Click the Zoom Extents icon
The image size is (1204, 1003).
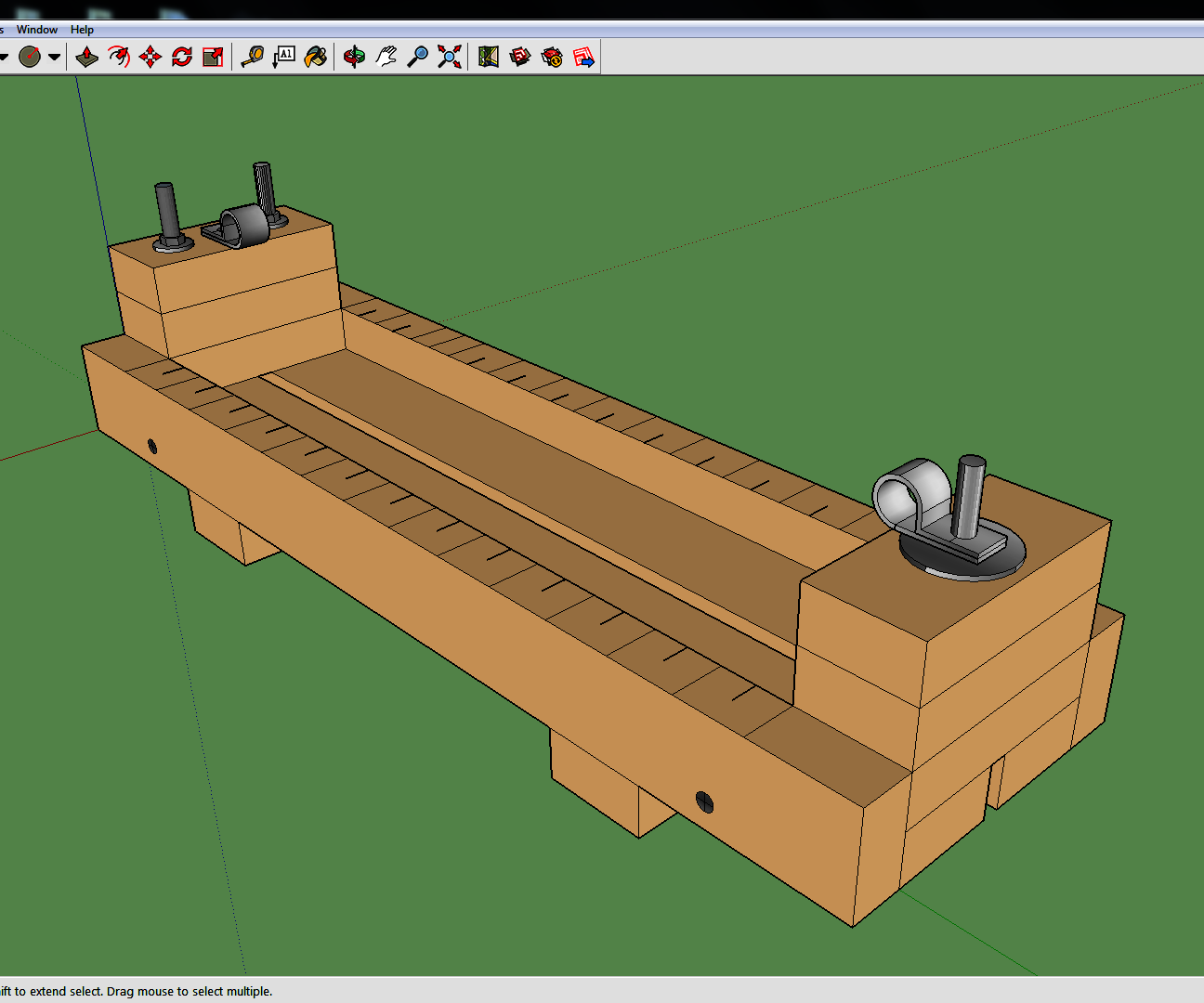pos(450,58)
